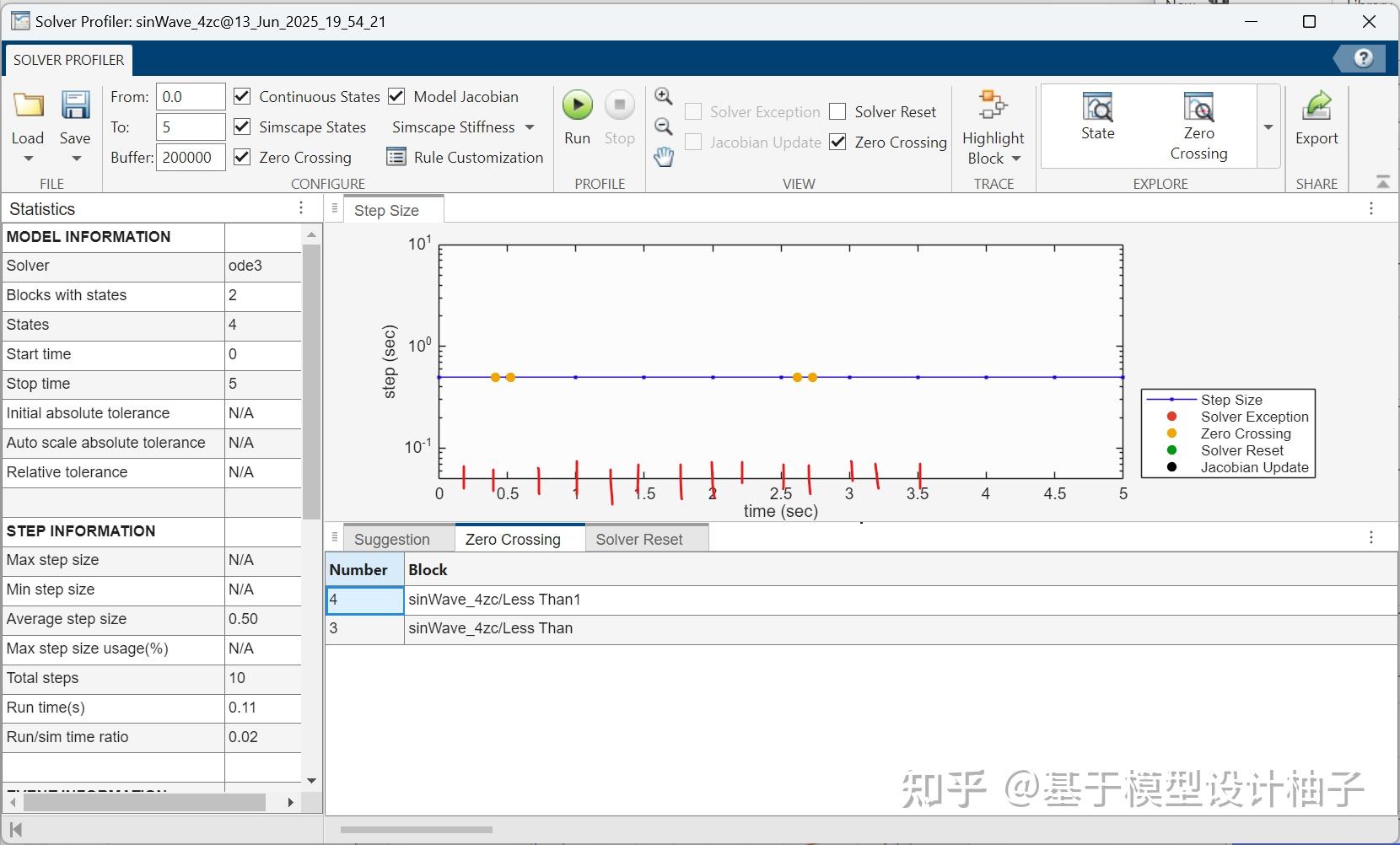
Task: Open lower panel options menu
Action: point(1371,537)
